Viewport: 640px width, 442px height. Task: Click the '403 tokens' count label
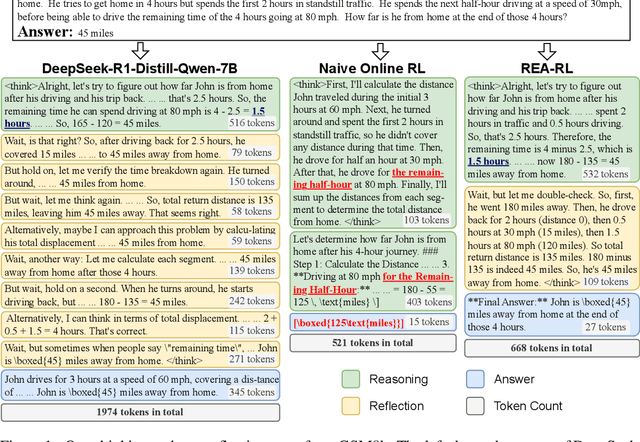pos(429,302)
